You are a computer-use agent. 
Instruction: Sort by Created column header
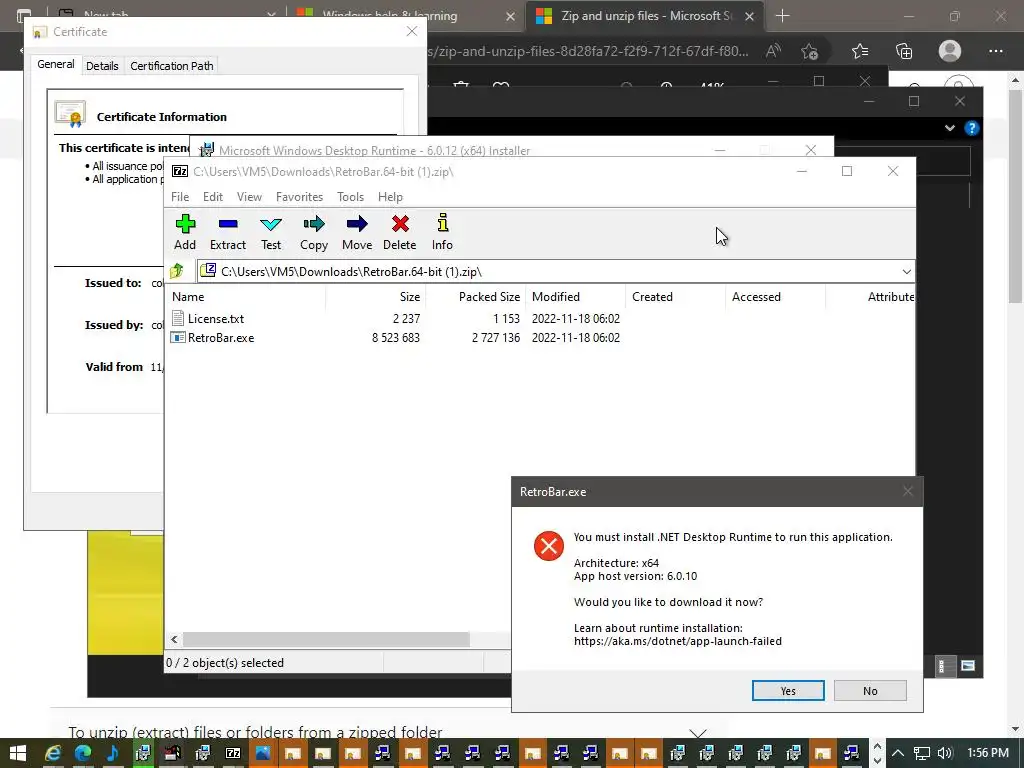point(675,296)
